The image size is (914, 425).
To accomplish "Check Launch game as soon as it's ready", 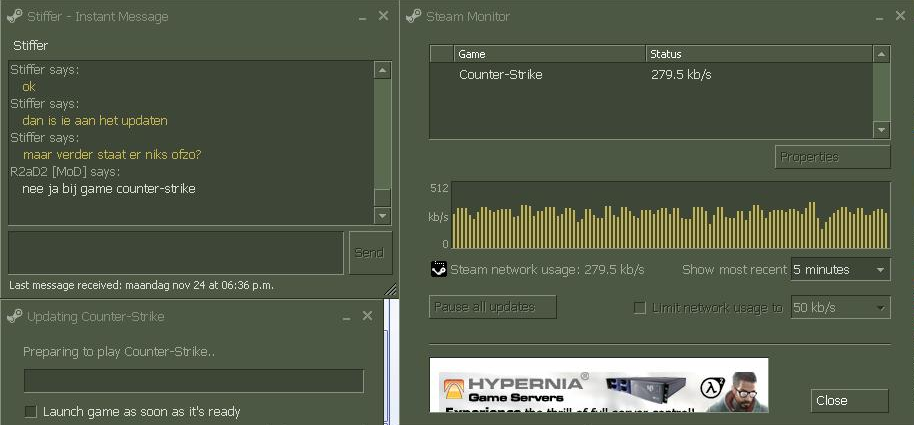I will coord(30,412).
